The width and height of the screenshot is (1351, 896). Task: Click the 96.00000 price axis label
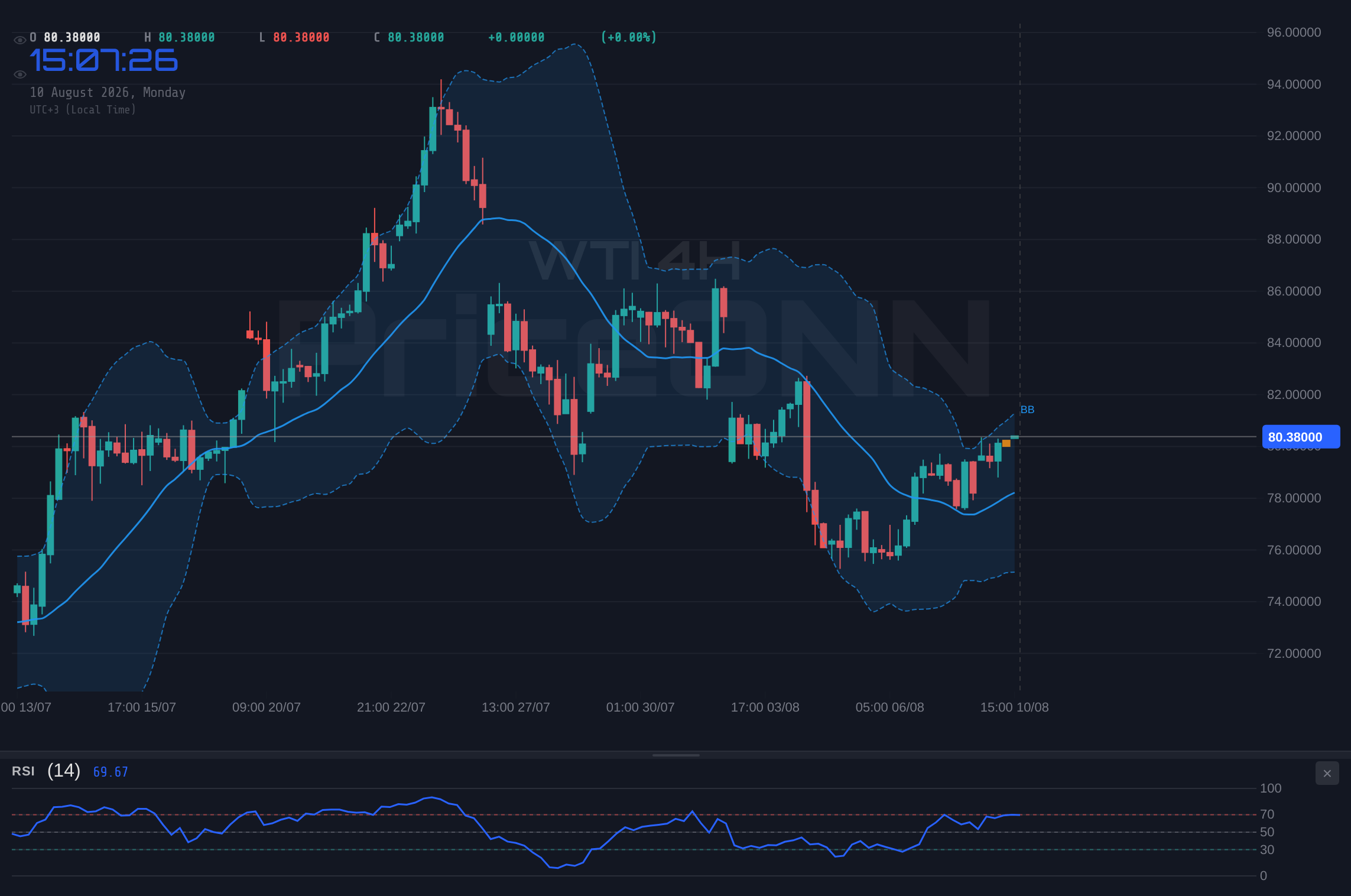tap(1294, 33)
